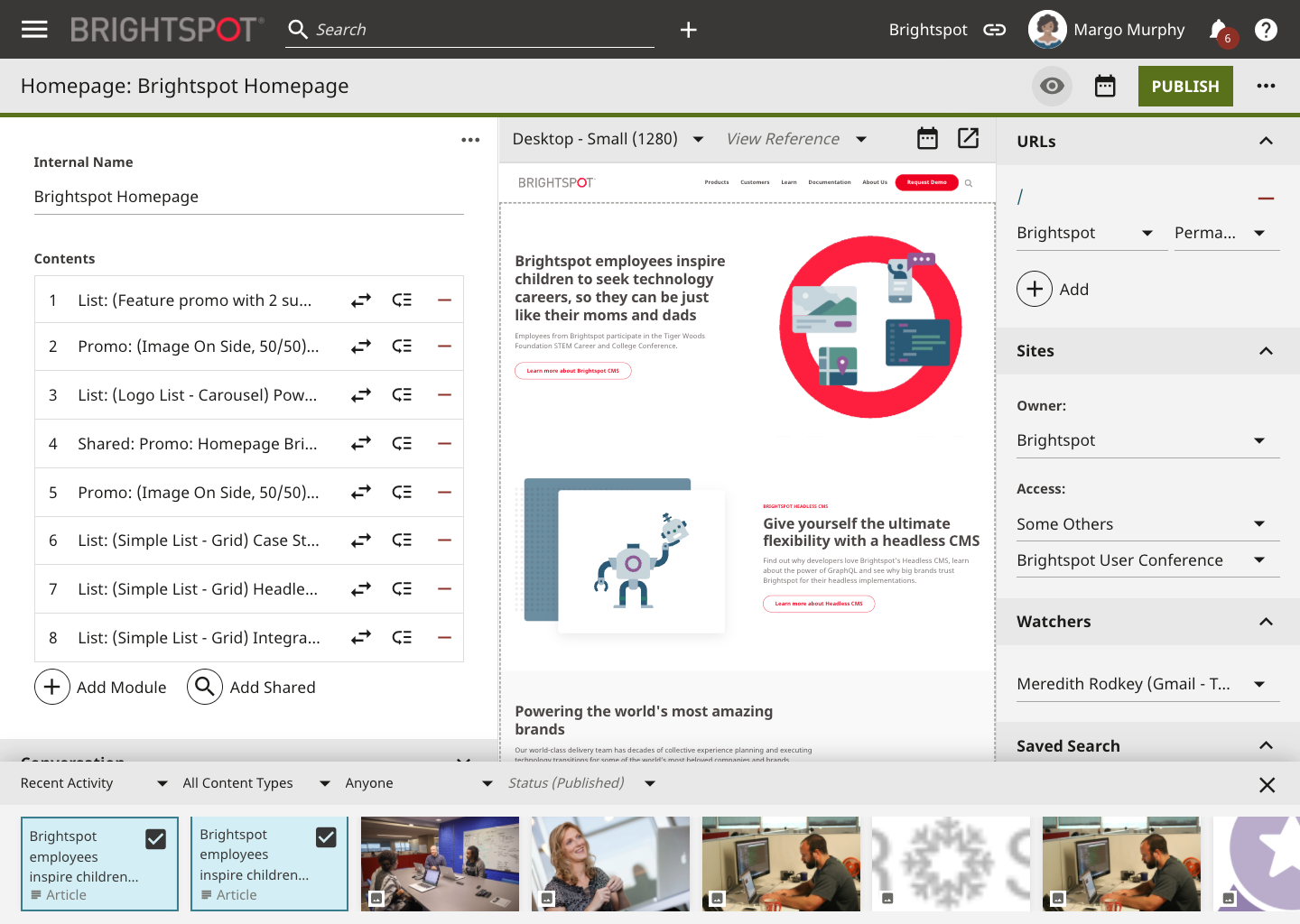Click the link icon beside Brightspot site
Viewport: 1300px width, 924px height.
tap(995, 30)
